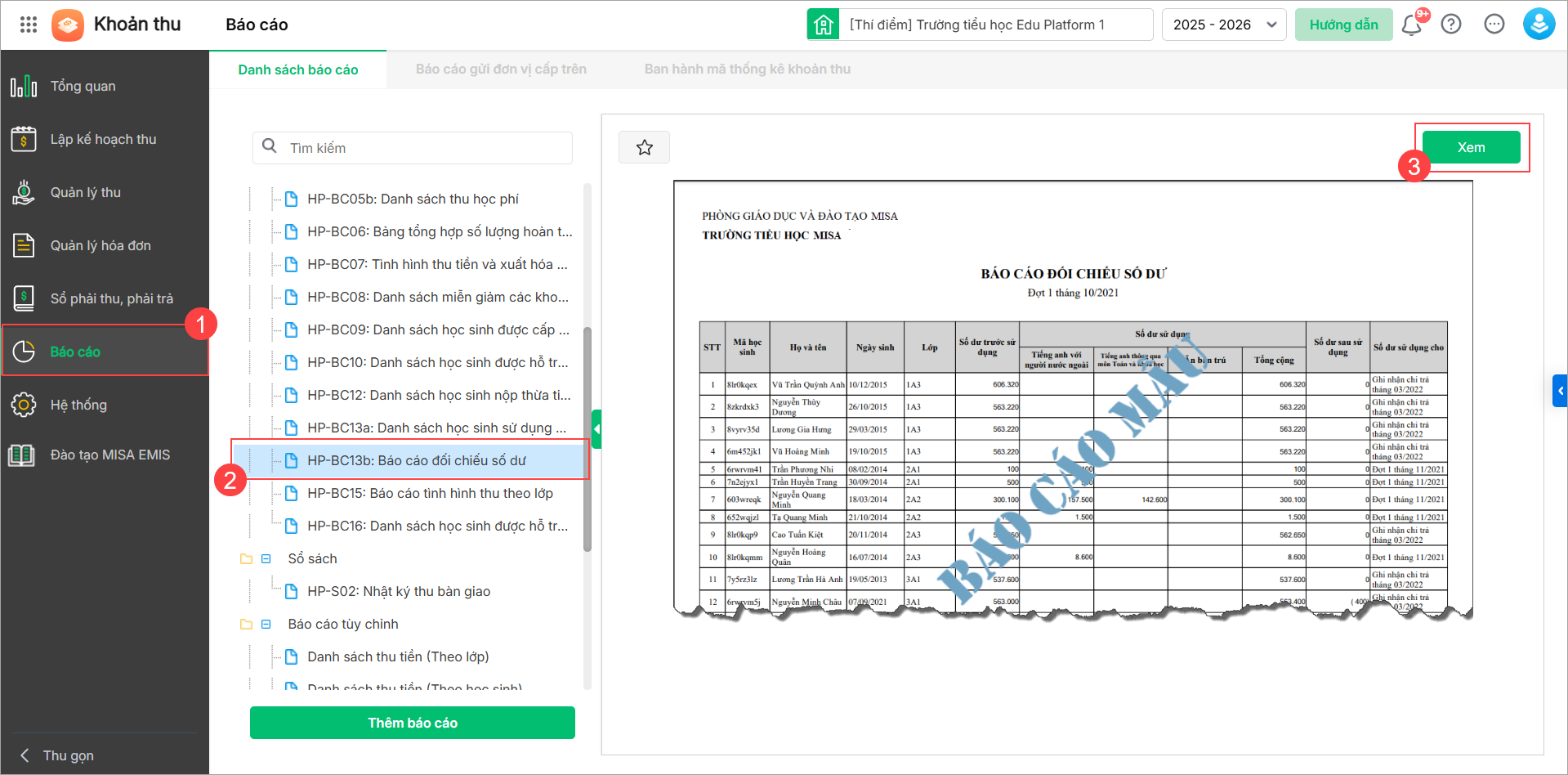Click file icon of HP-BC05b report

(291, 199)
